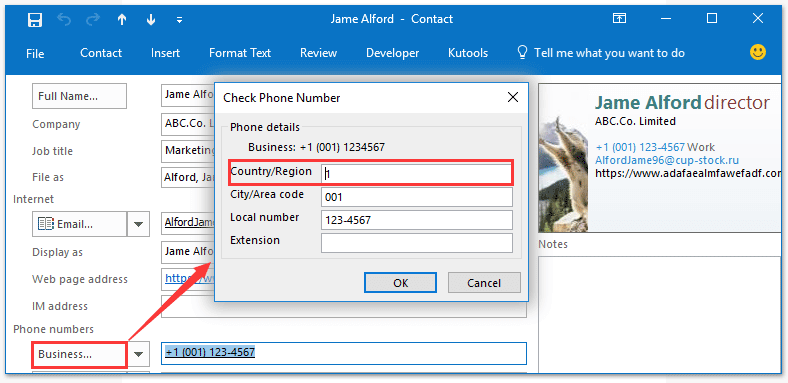Click the Email... button
Viewport: 788px width, 383px height.
(x=79, y=224)
